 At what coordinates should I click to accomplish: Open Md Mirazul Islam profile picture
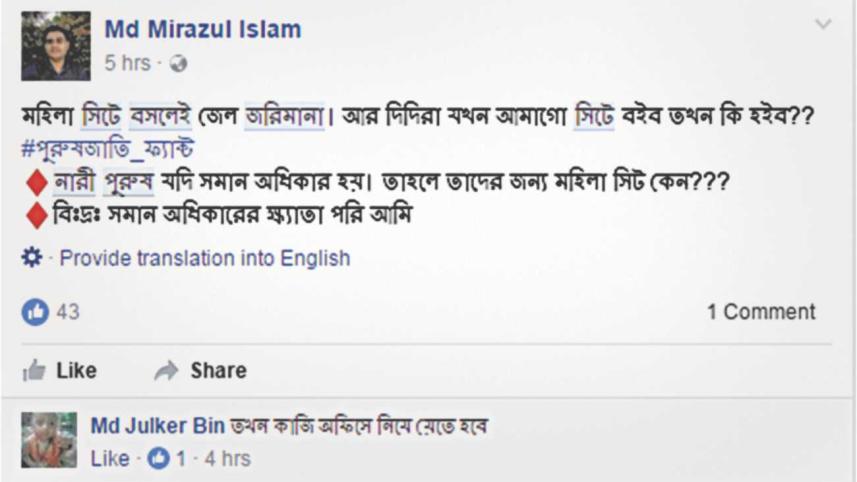[56, 46]
